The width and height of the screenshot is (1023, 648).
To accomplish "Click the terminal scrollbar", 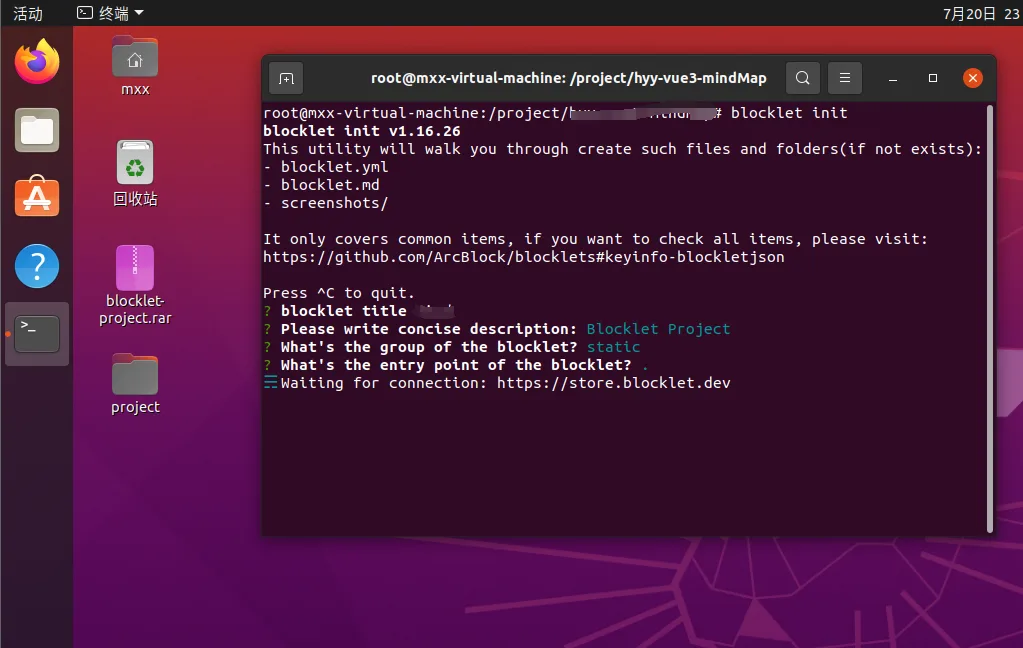I will coord(990,318).
